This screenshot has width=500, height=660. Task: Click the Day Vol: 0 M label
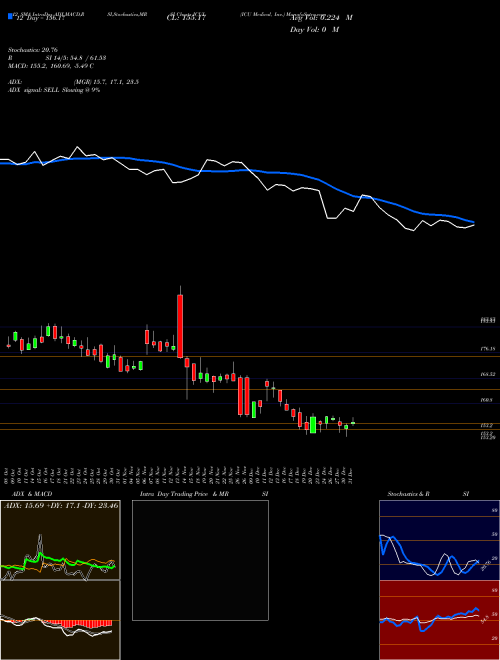pos(314,30)
